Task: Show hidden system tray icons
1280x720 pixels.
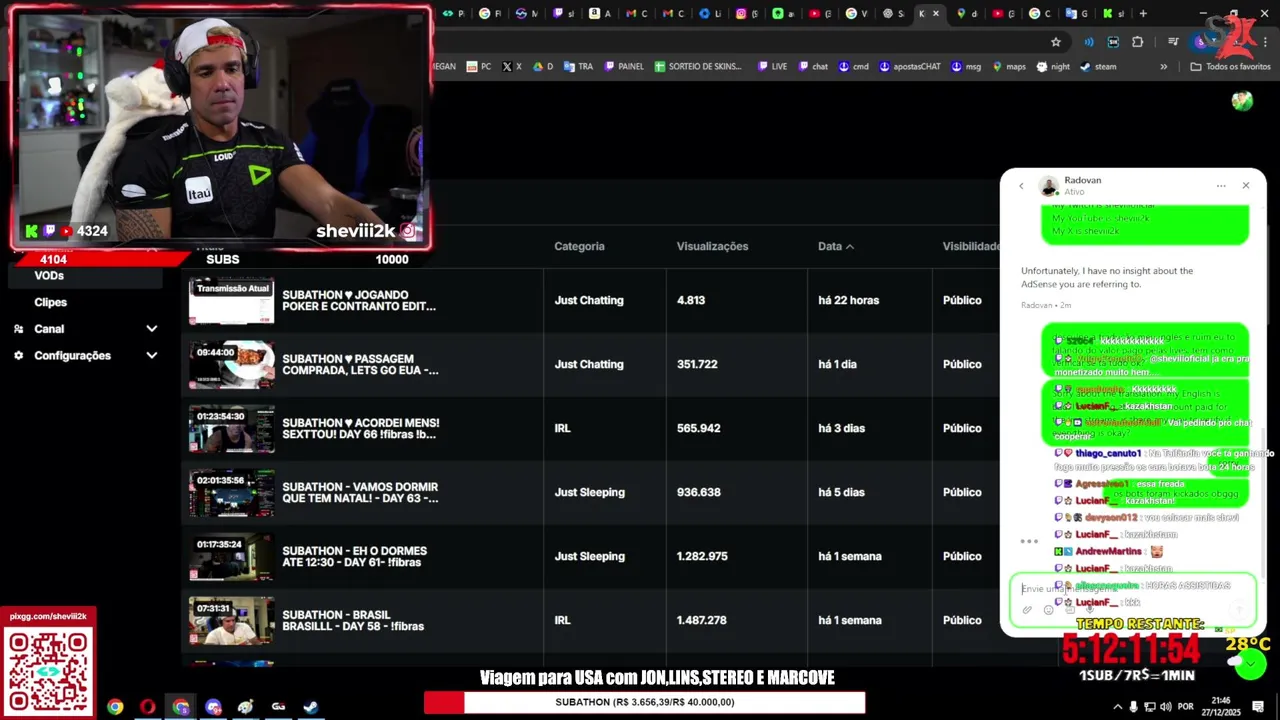Action: click(1116, 706)
